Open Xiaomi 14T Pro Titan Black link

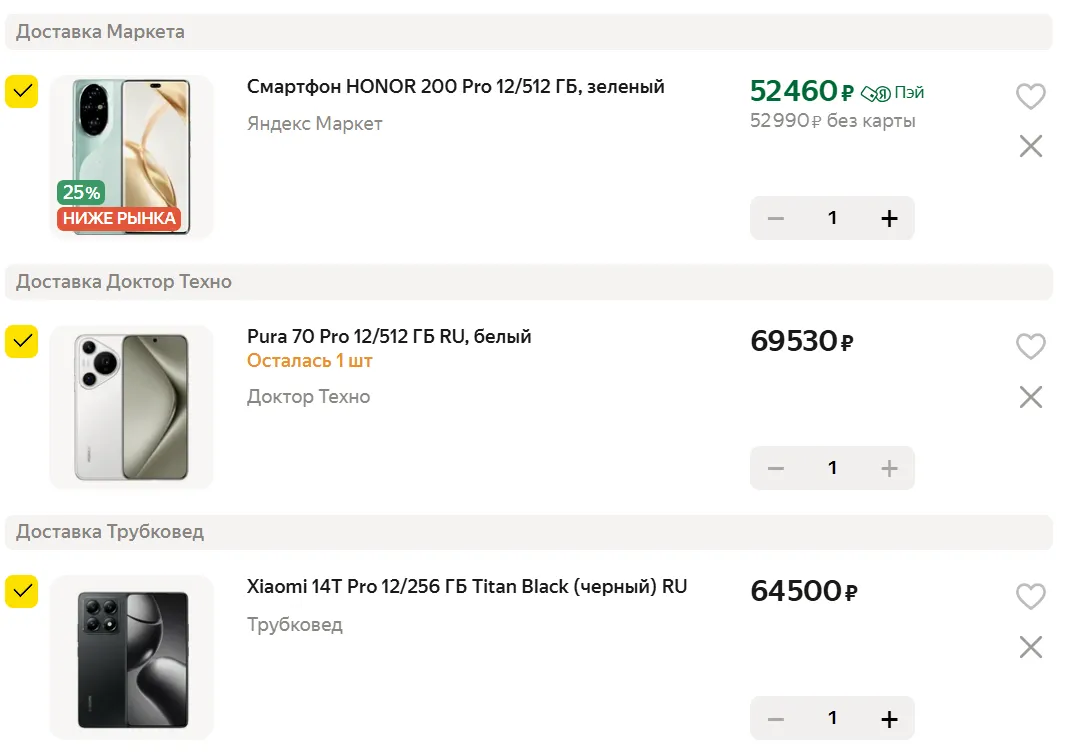[467, 587]
